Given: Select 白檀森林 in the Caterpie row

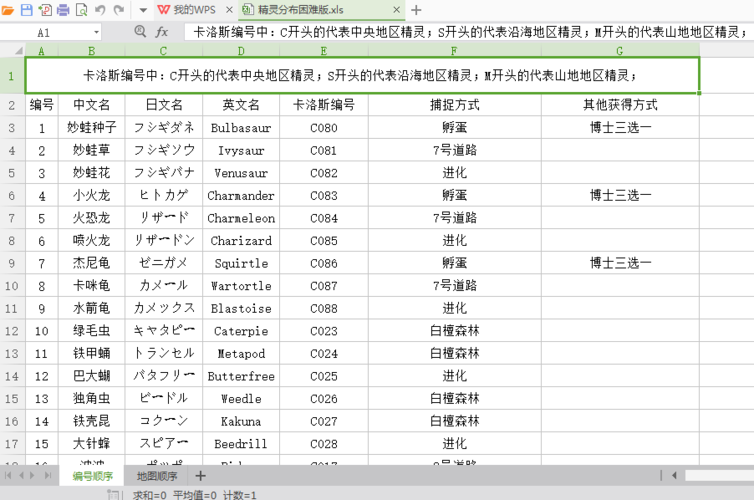Looking at the screenshot, I should (x=454, y=331).
